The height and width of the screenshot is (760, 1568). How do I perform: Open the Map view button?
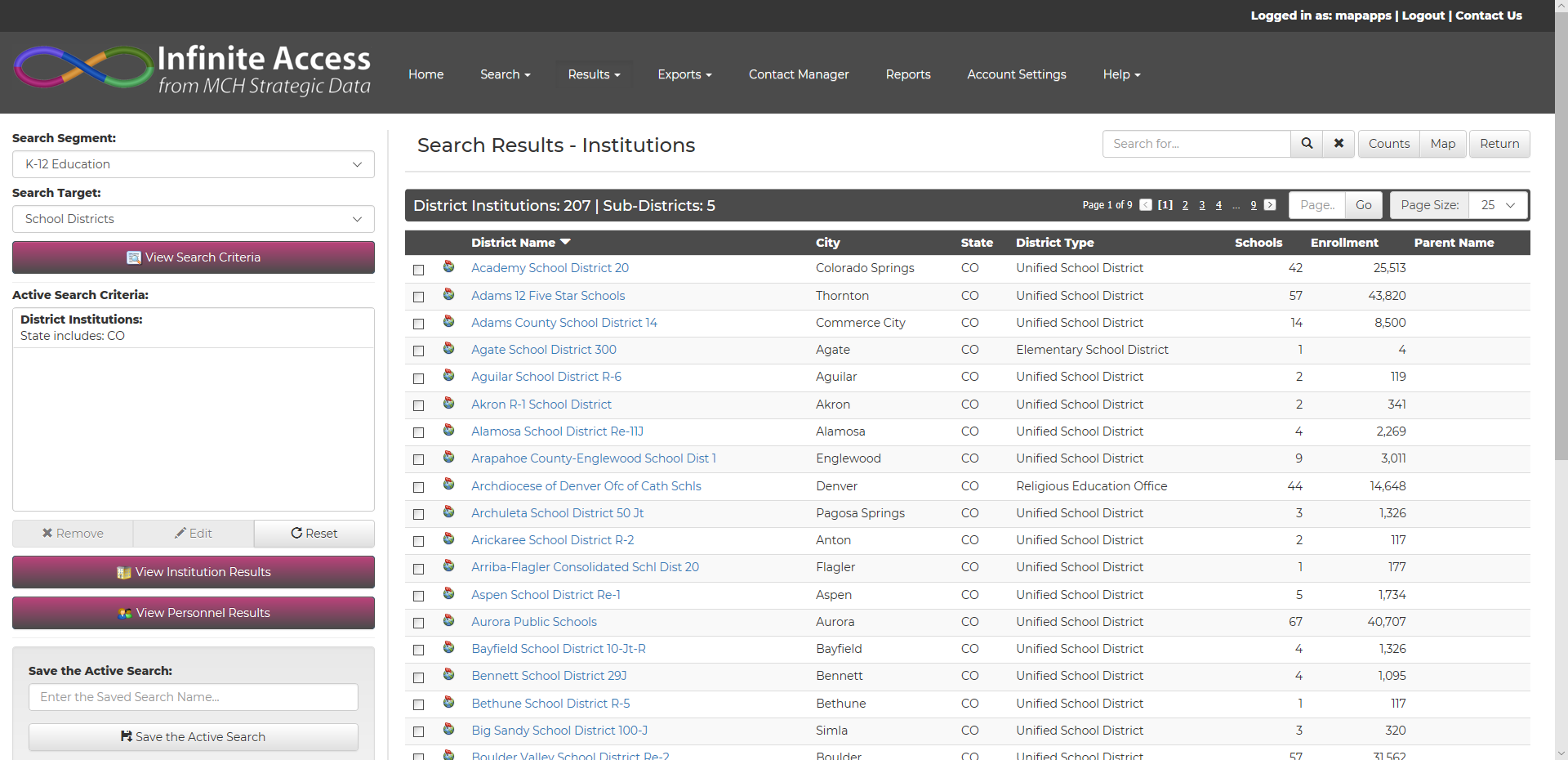coord(1443,144)
